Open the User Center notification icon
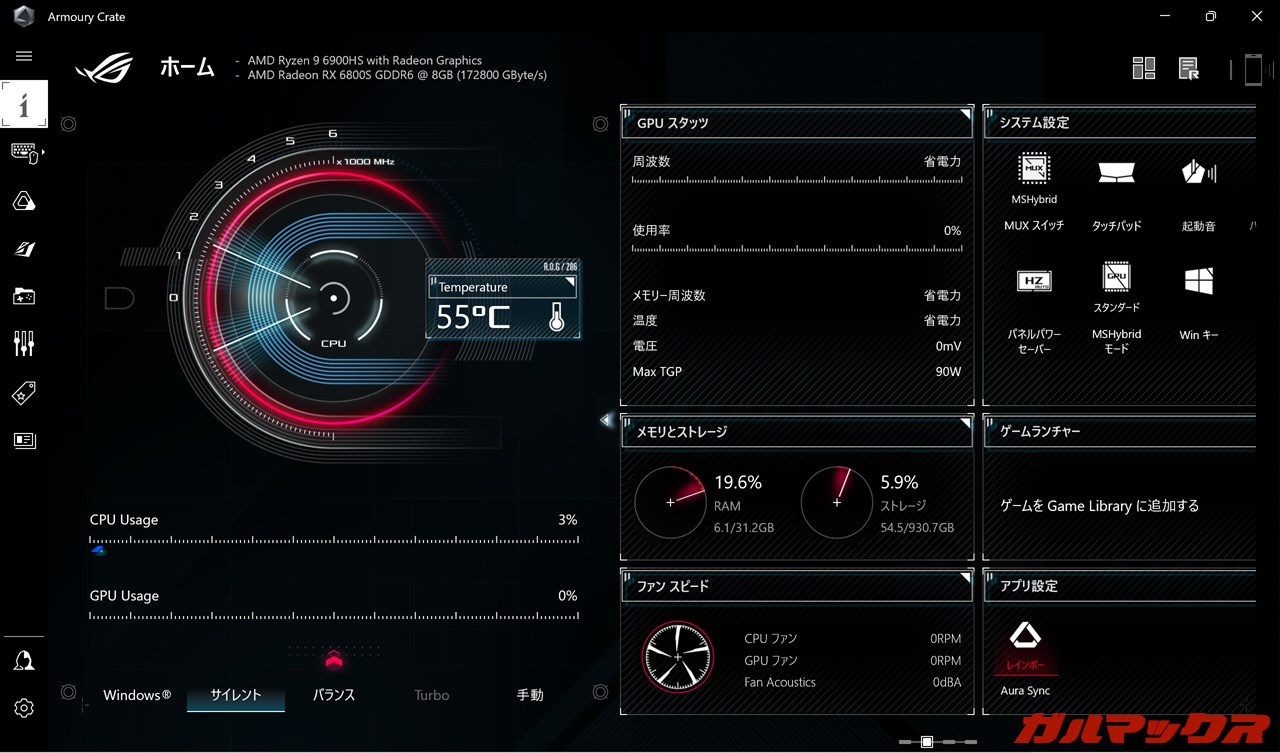This screenshot has width=1280, height=753. (x=24, y=660)
